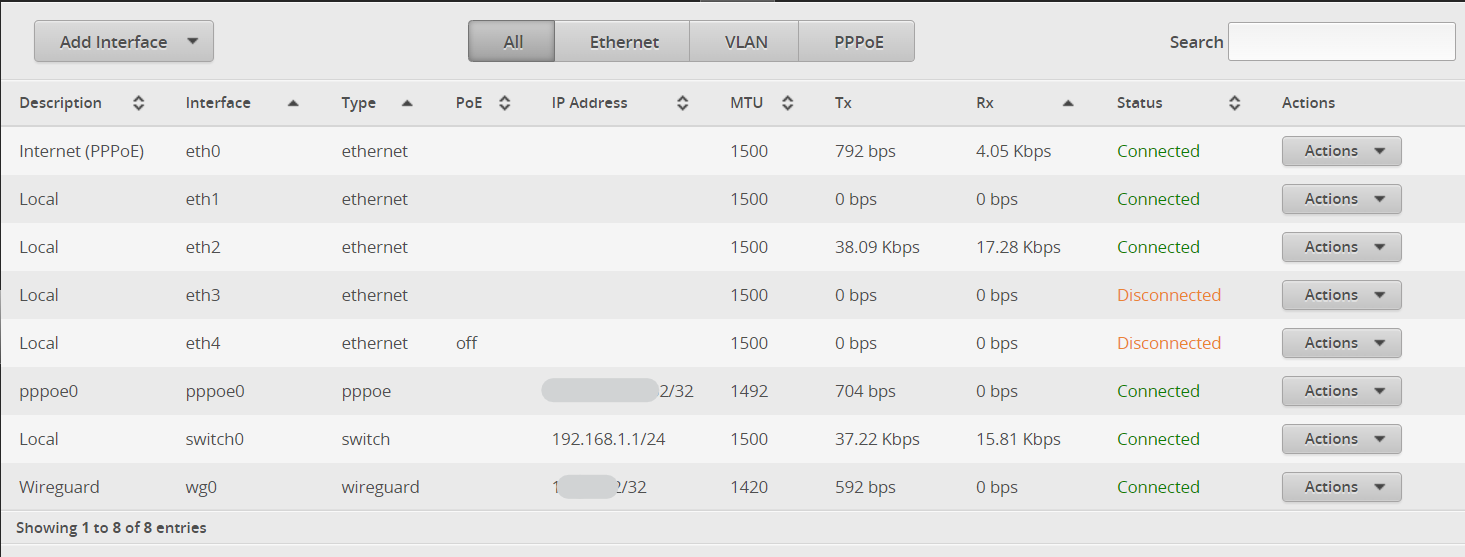Click Actions button for eth3
The image size is (1465, 557).
1341,295
